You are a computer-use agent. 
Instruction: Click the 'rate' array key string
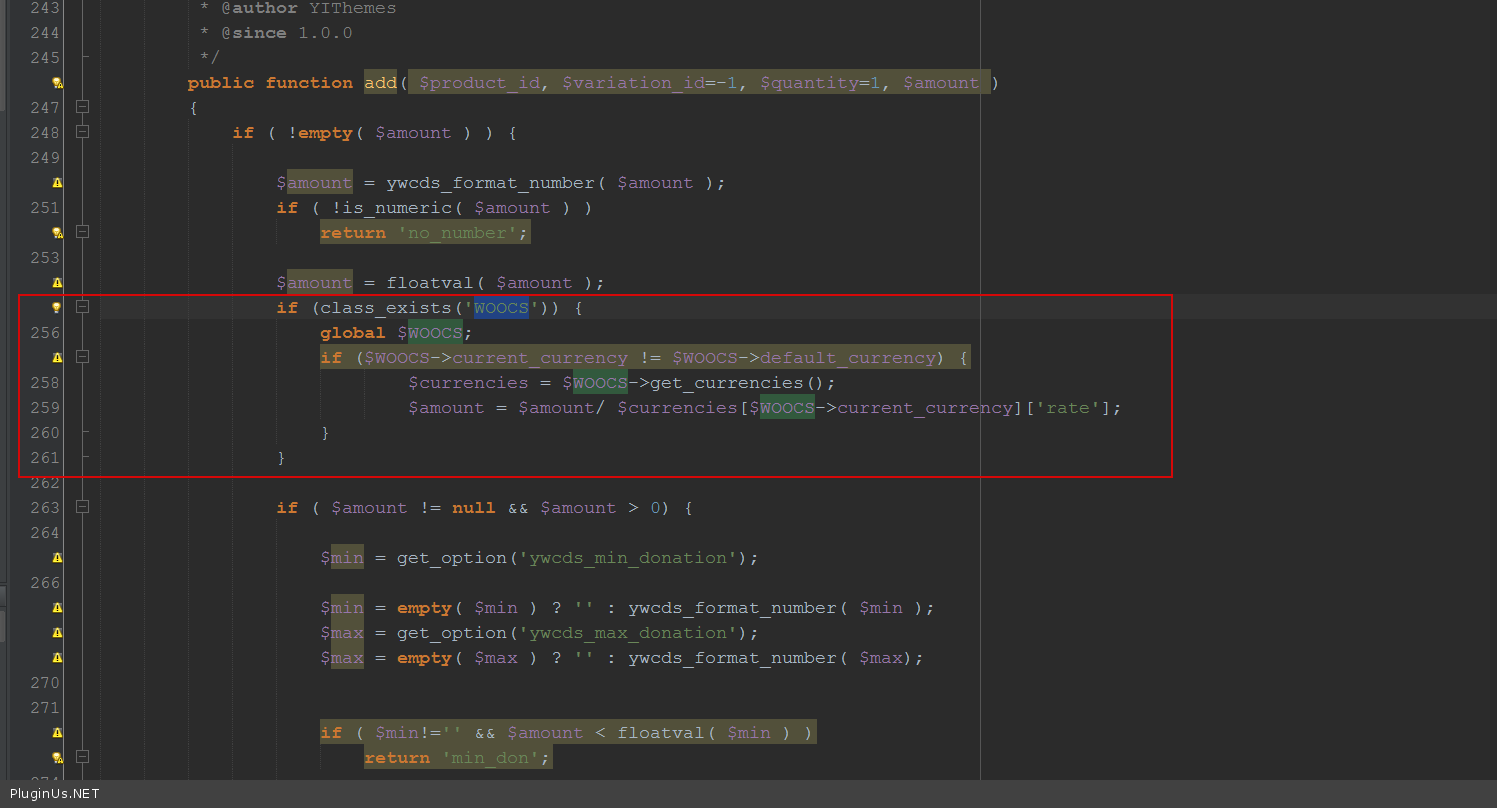(1067, 408)
